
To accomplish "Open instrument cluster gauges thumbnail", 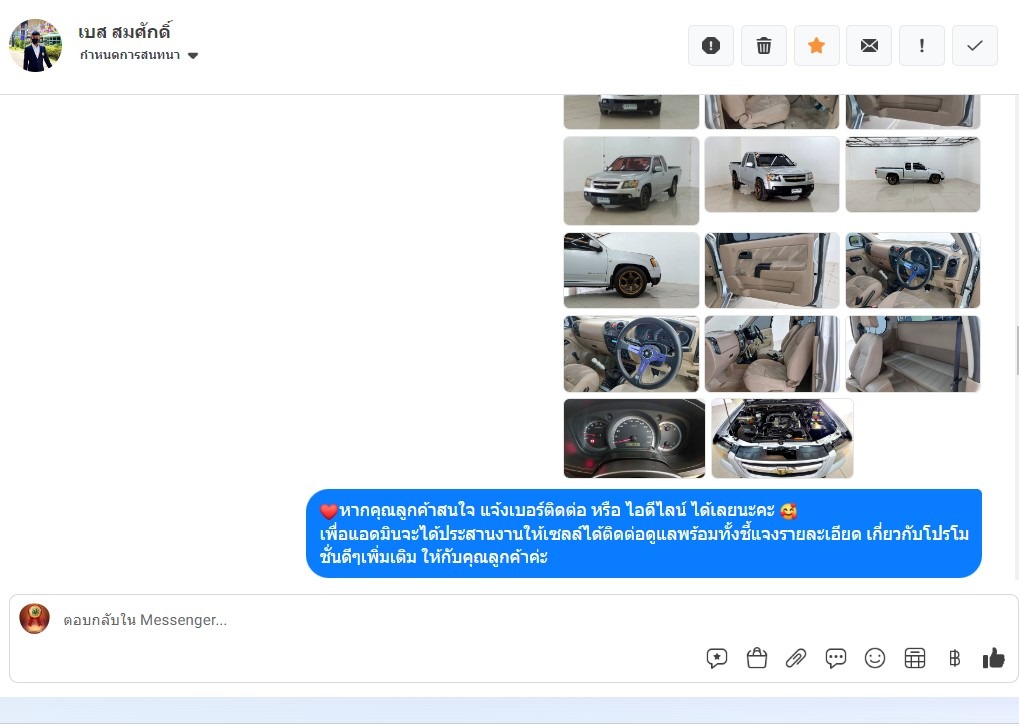I will coord(634,439).
